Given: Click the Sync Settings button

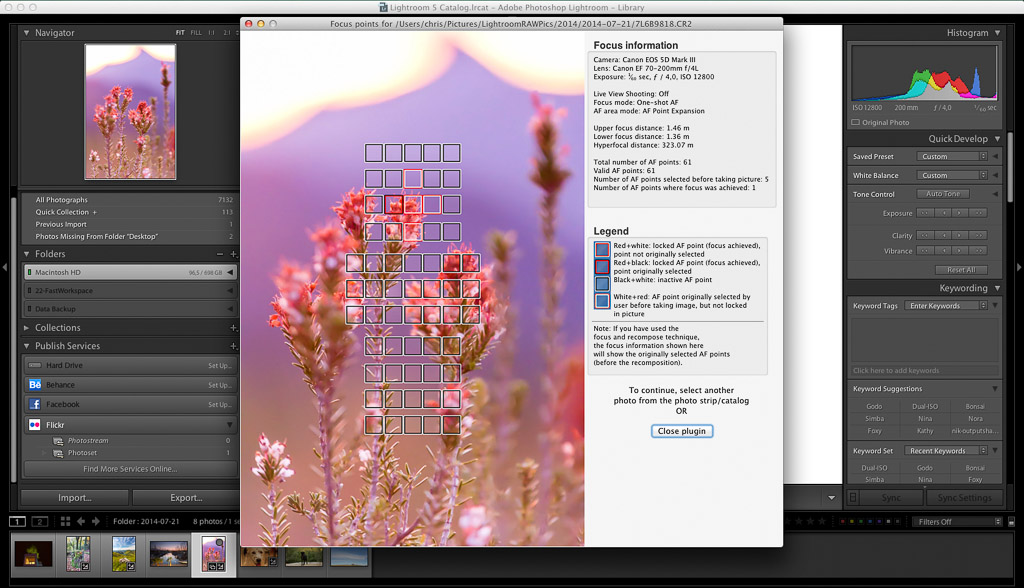Looking at the screenshot, I should [x=964, y=498].
